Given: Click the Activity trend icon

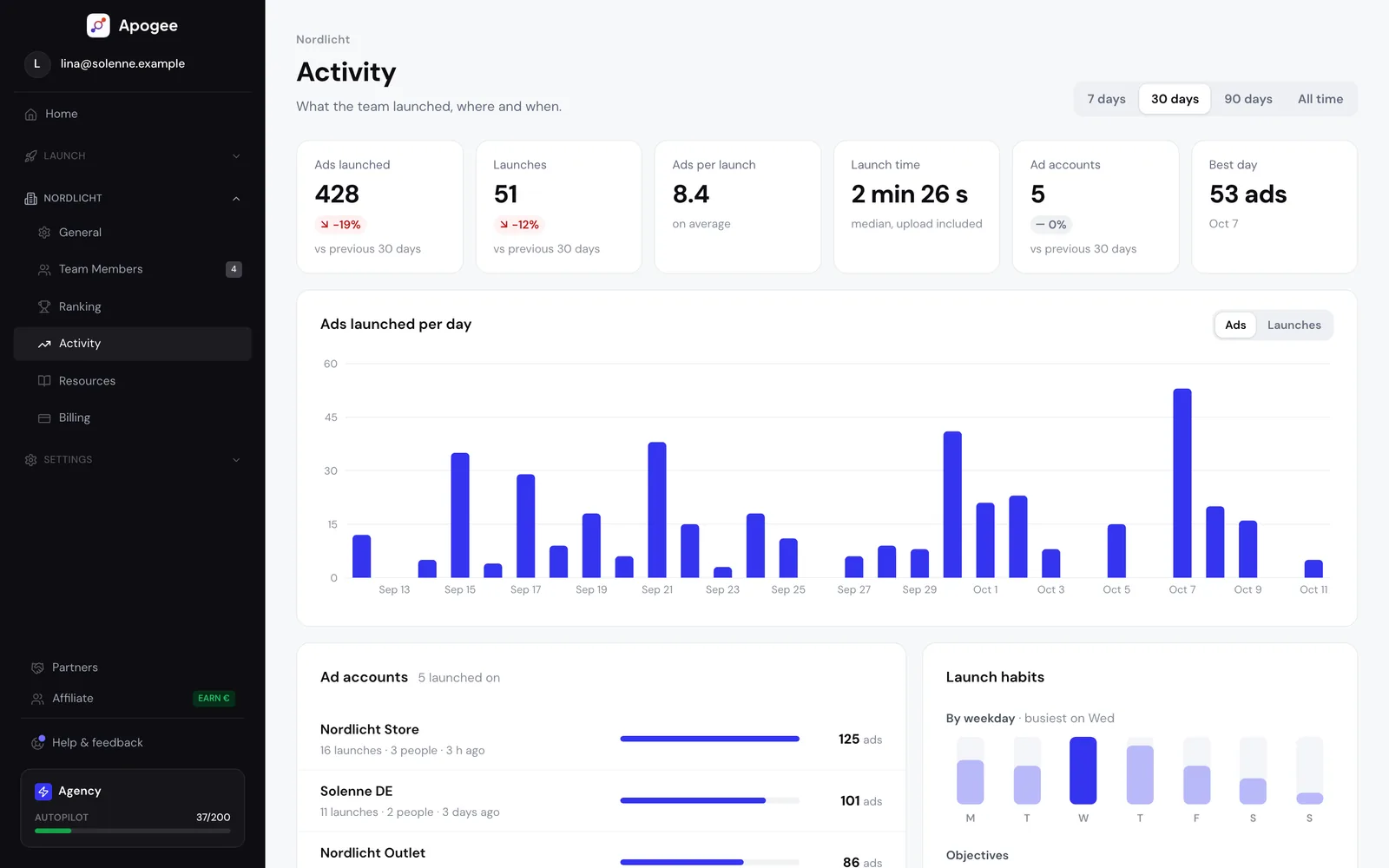Looking at the screenshot, I should (44, 344).
